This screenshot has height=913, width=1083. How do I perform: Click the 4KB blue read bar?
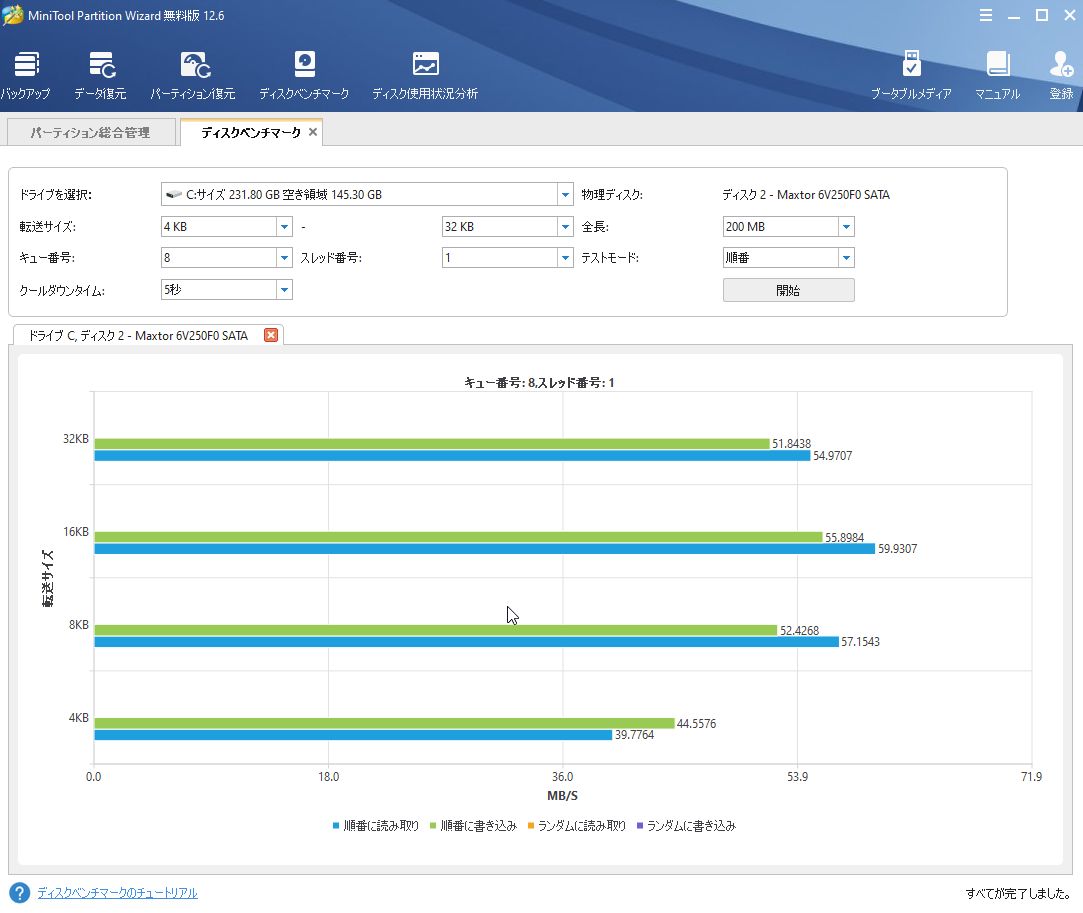pyautogui.click(x=354, y=735)
